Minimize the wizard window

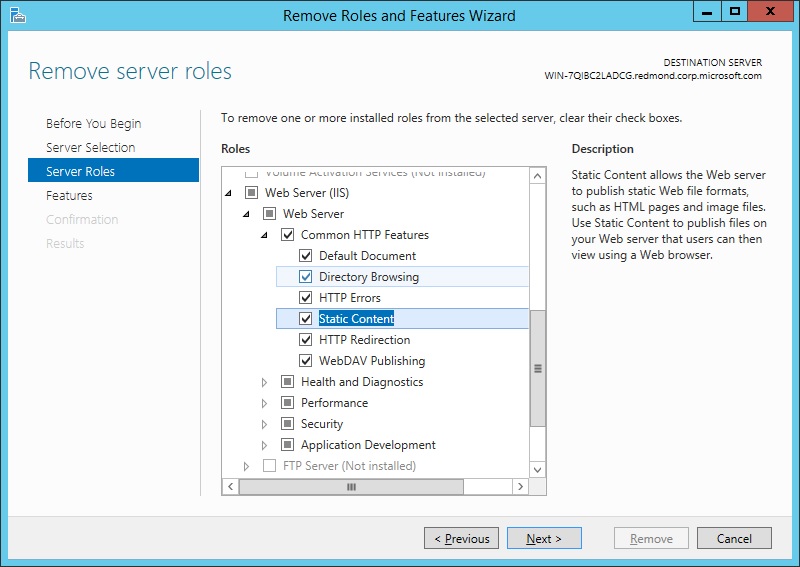coord(707,11)
